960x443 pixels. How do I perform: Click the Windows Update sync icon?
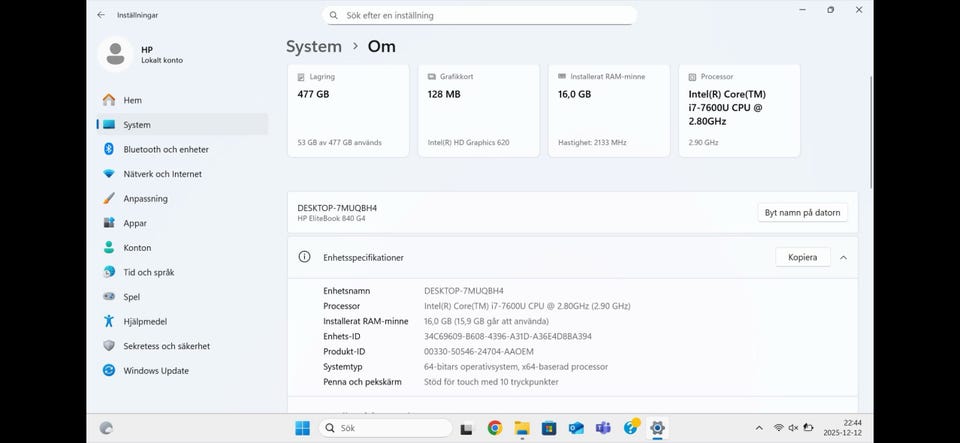click(x=109, y=370)
